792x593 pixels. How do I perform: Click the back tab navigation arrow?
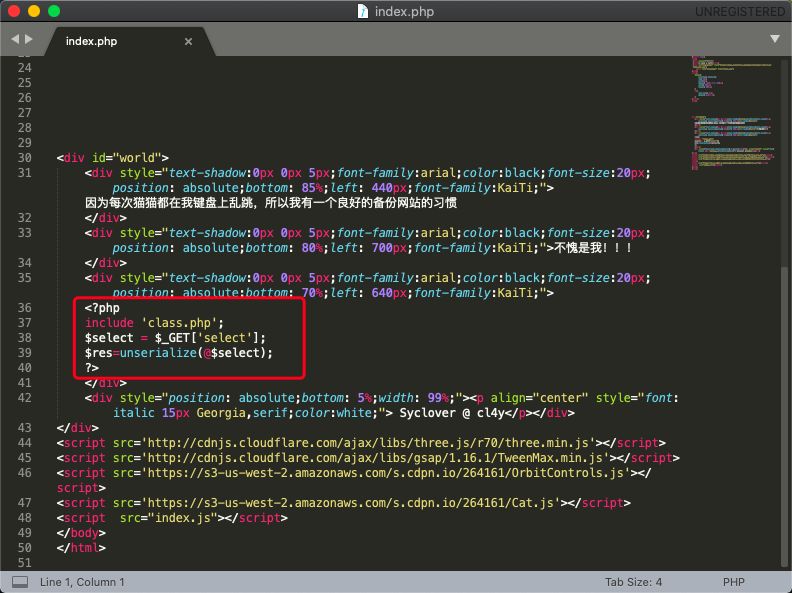15,39
